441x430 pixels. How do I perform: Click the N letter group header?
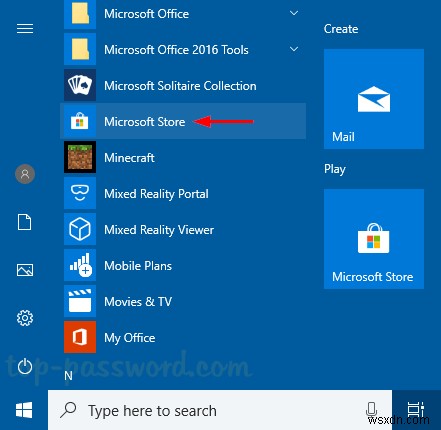68,376
